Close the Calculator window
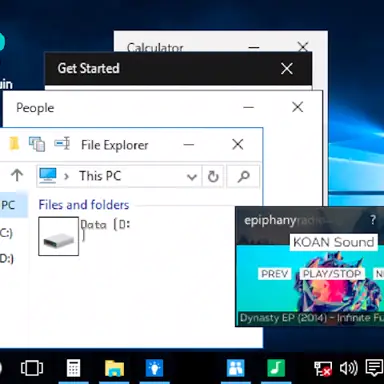 click(x=303, y=46)
